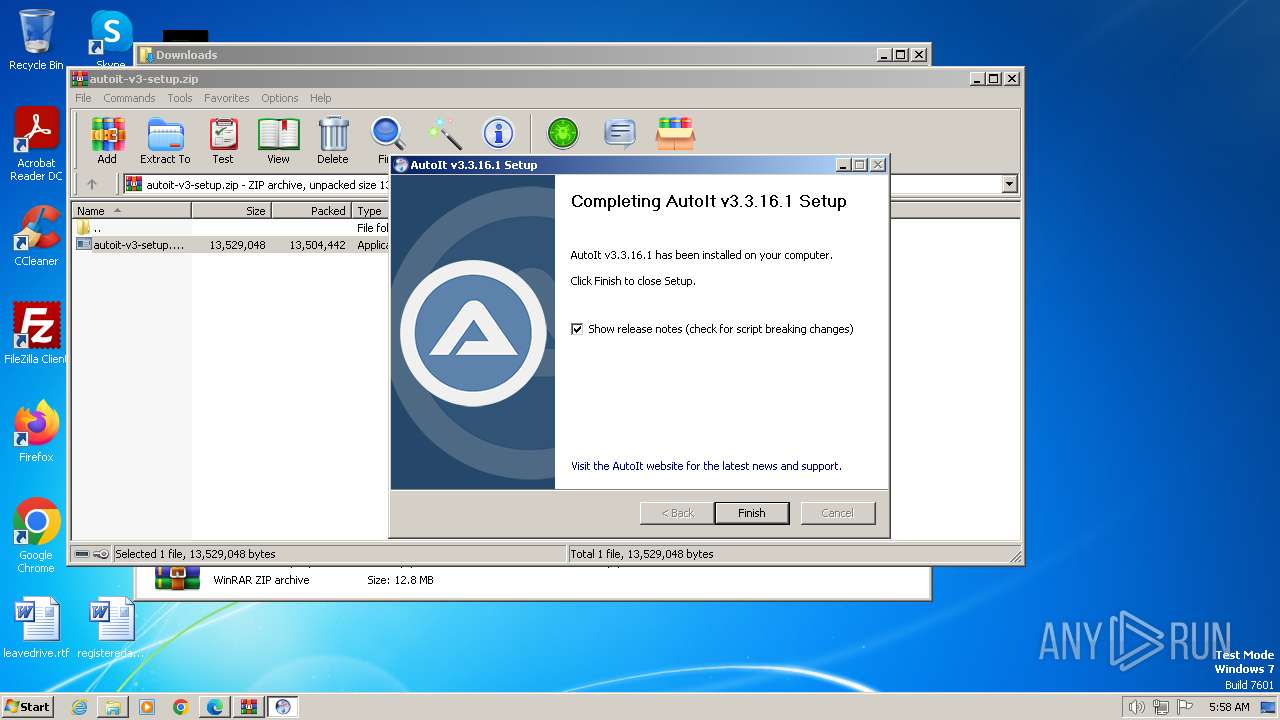Image resolution: width=1280 pixels, height=720 pixels.
Task: Click the Info toolbar icon
Action: [x=498, y=133]
